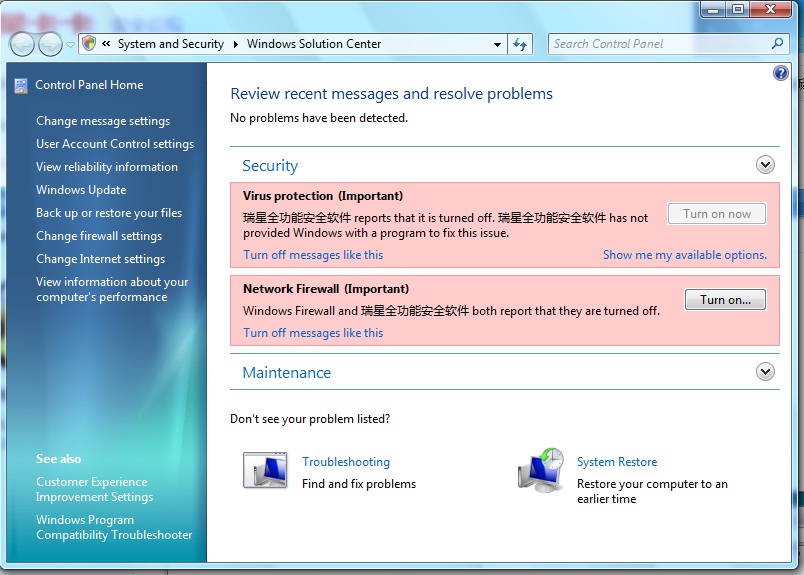
Task: Select Windows Solution Center breadcrumb
Action: coord(314,44)
